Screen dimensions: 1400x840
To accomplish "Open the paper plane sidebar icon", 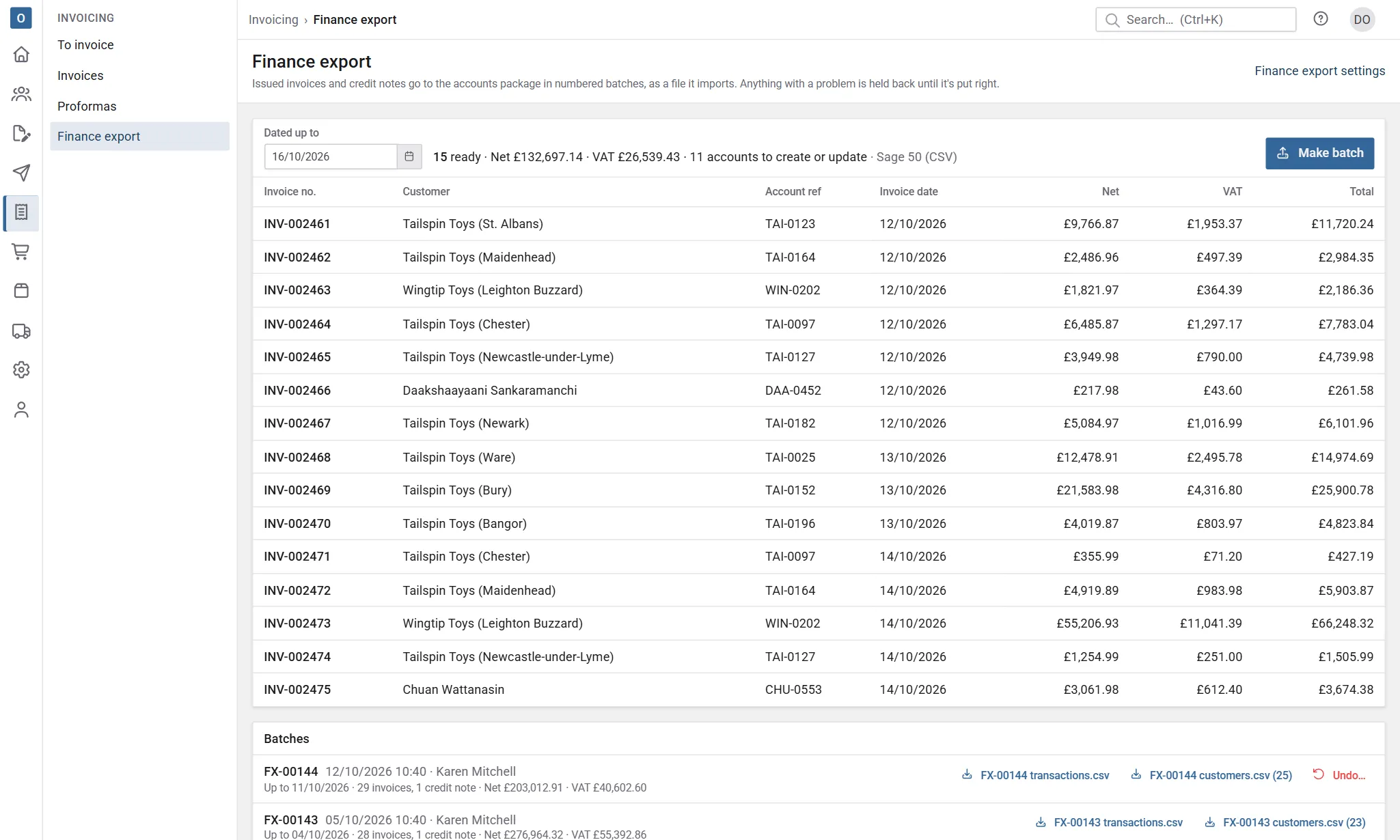I will tap(21, 173).
